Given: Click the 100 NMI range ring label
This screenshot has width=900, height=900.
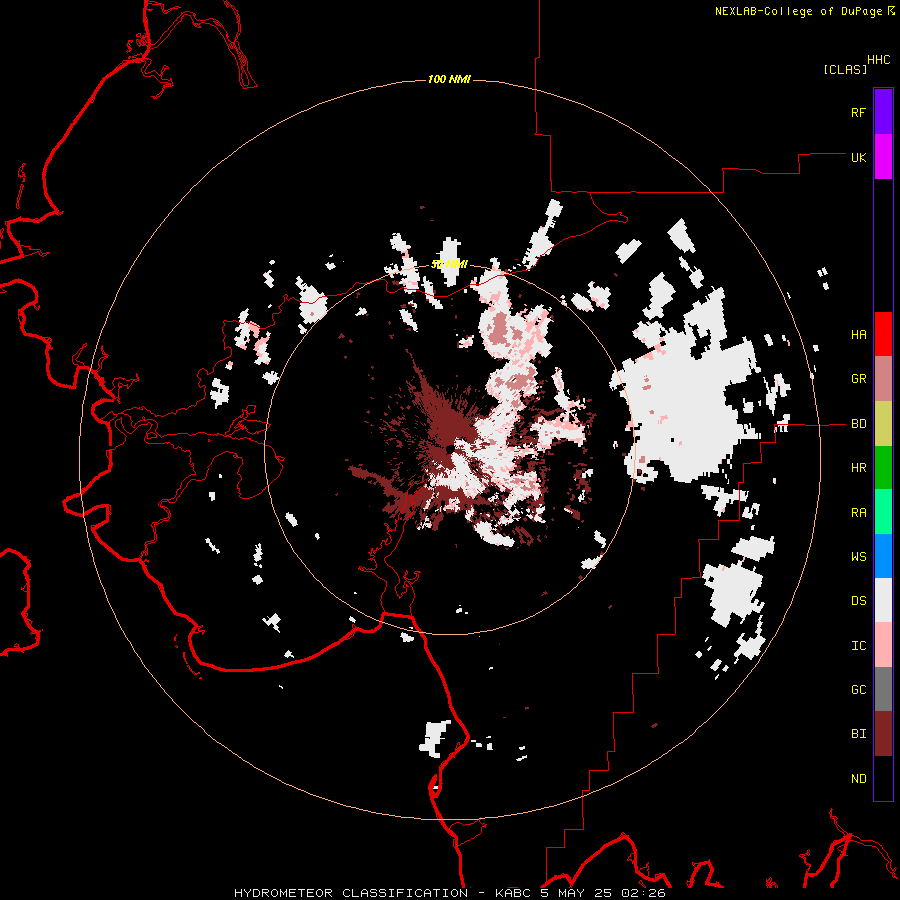Looking at the screenshot, I should [x=449, y=79].
